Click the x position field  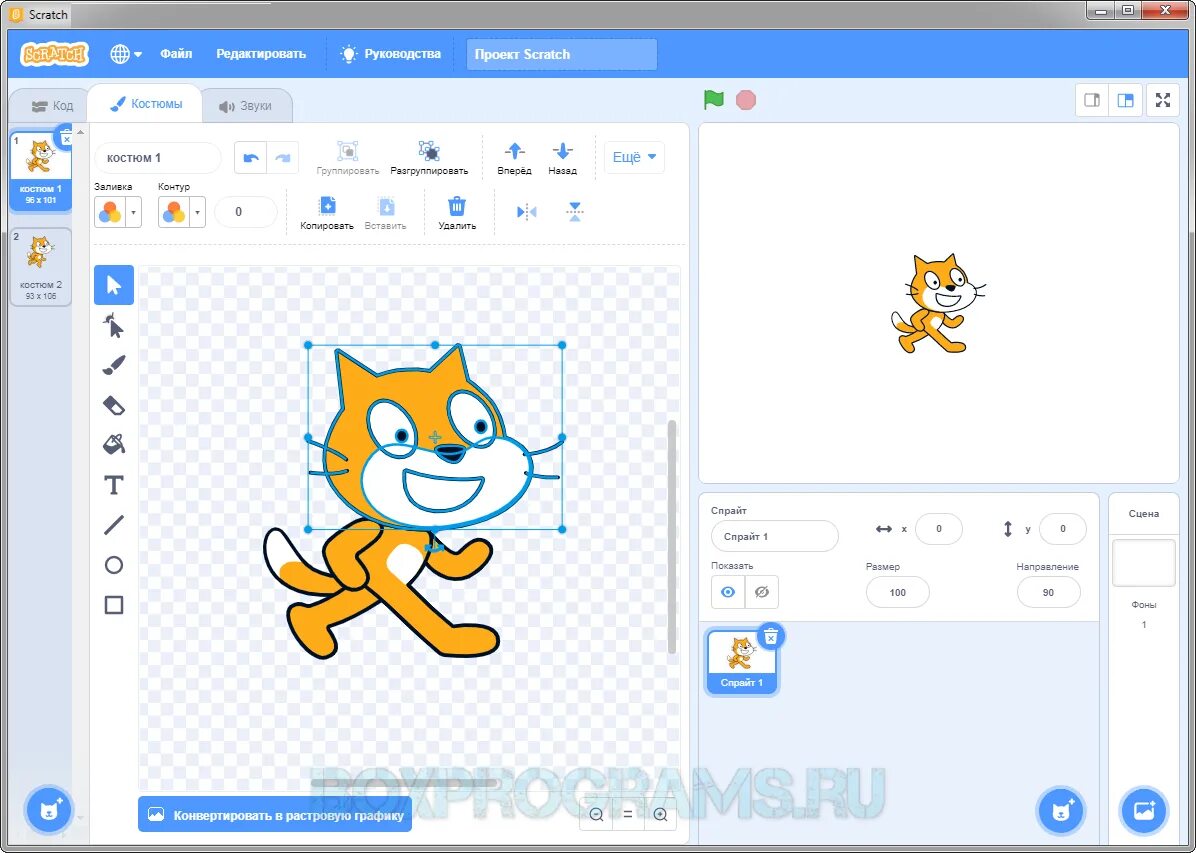938,529
